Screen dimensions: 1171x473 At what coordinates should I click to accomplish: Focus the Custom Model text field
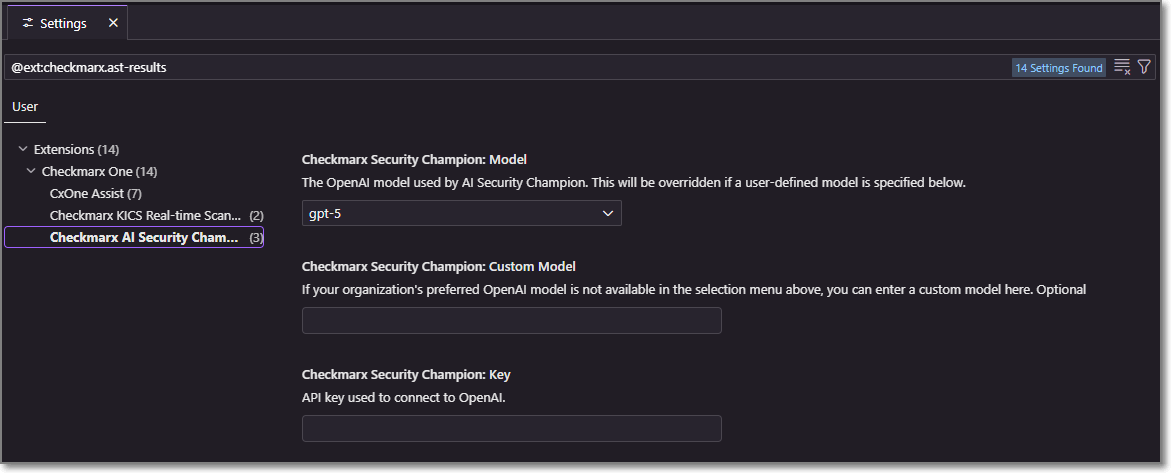click(511, 321)
